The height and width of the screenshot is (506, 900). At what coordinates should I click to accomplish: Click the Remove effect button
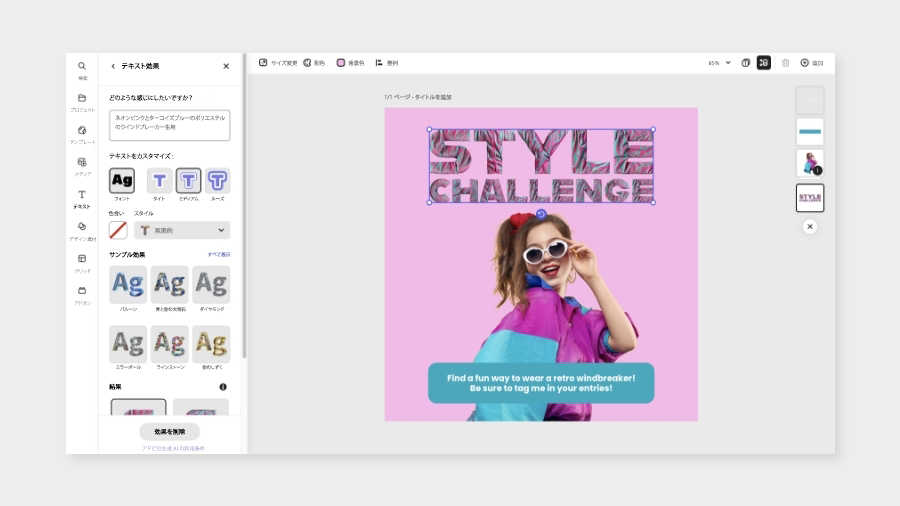point(169,431)
